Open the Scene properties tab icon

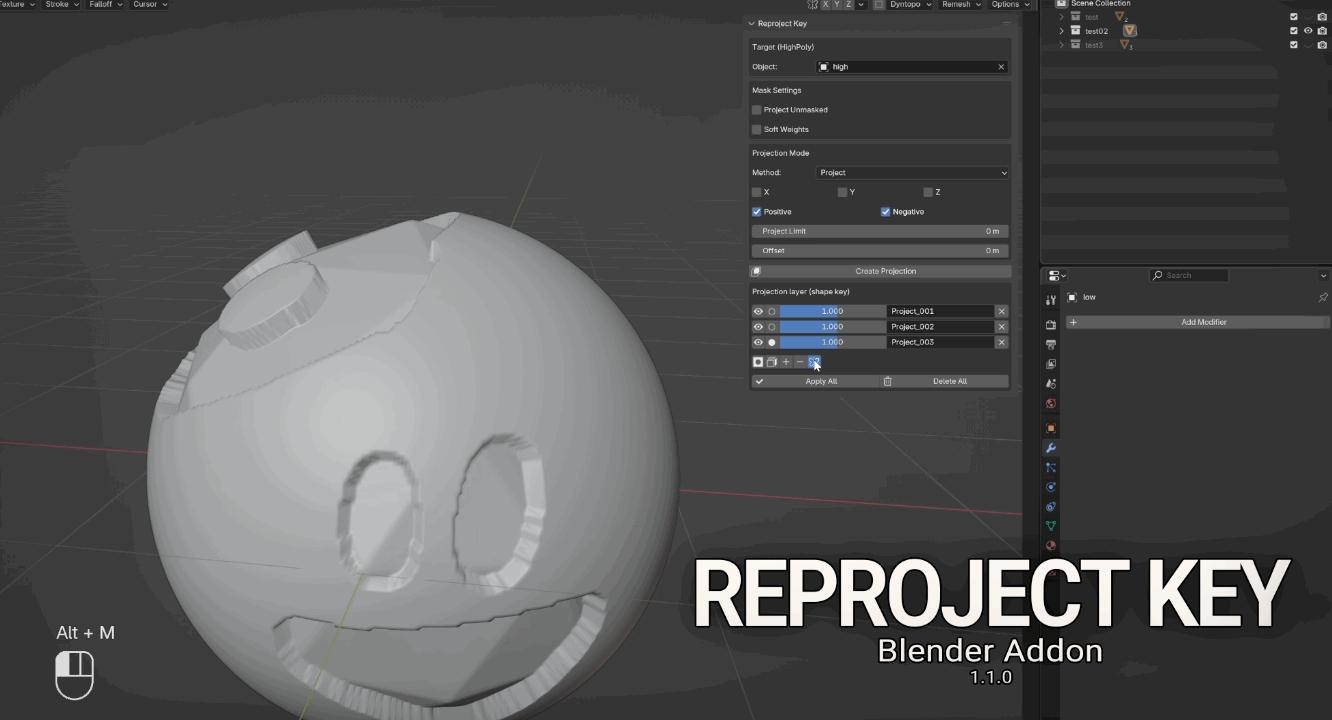click(1051, 384)
